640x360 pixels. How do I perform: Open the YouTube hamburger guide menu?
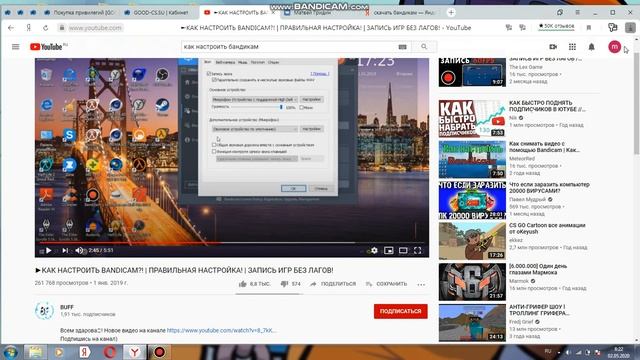[16, 47]
